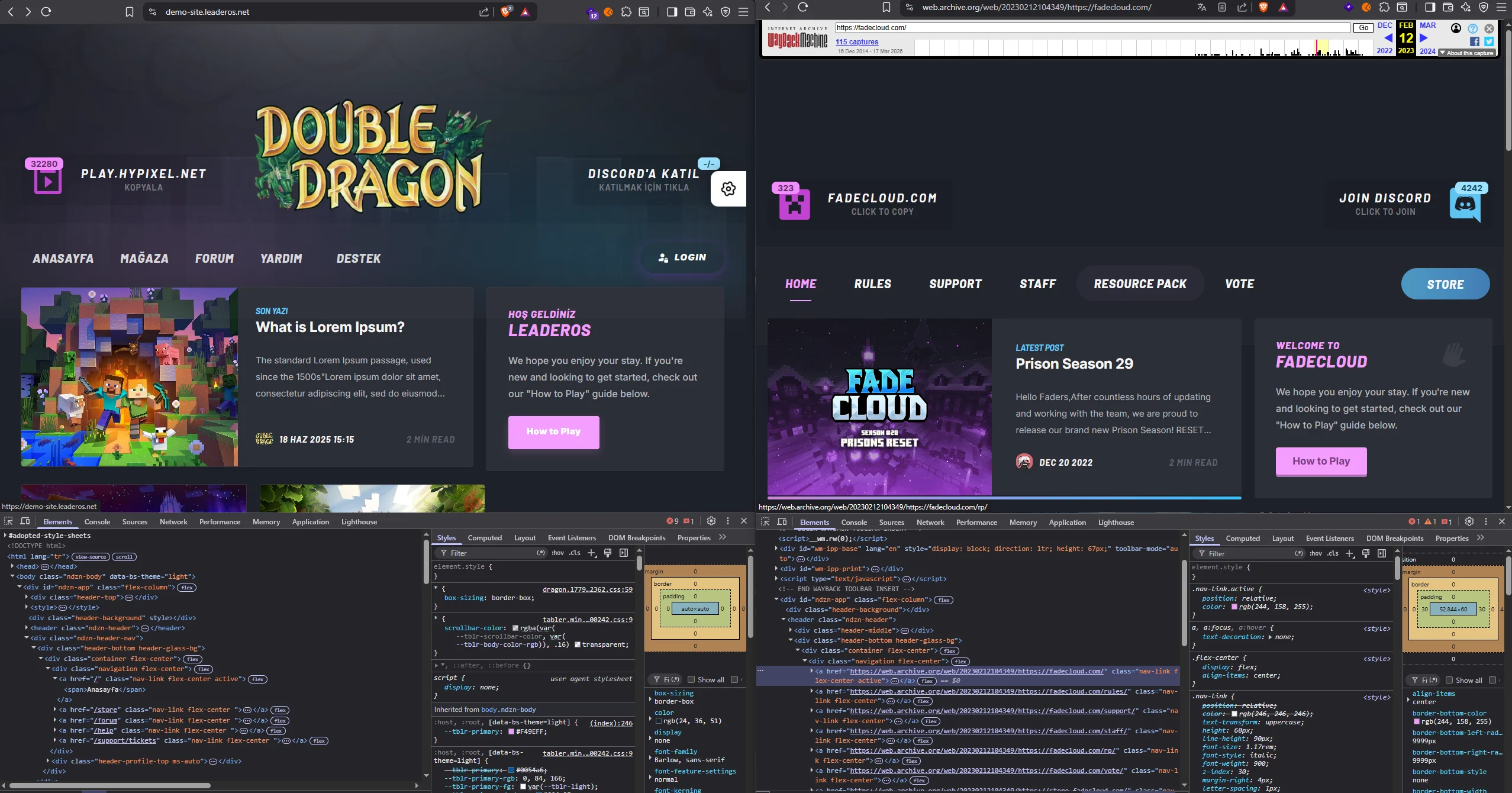Screen dimensions: 1512x793
Task: Toggle .cls class editor in leaderos DevTools
Action: (x=575, y=553)
